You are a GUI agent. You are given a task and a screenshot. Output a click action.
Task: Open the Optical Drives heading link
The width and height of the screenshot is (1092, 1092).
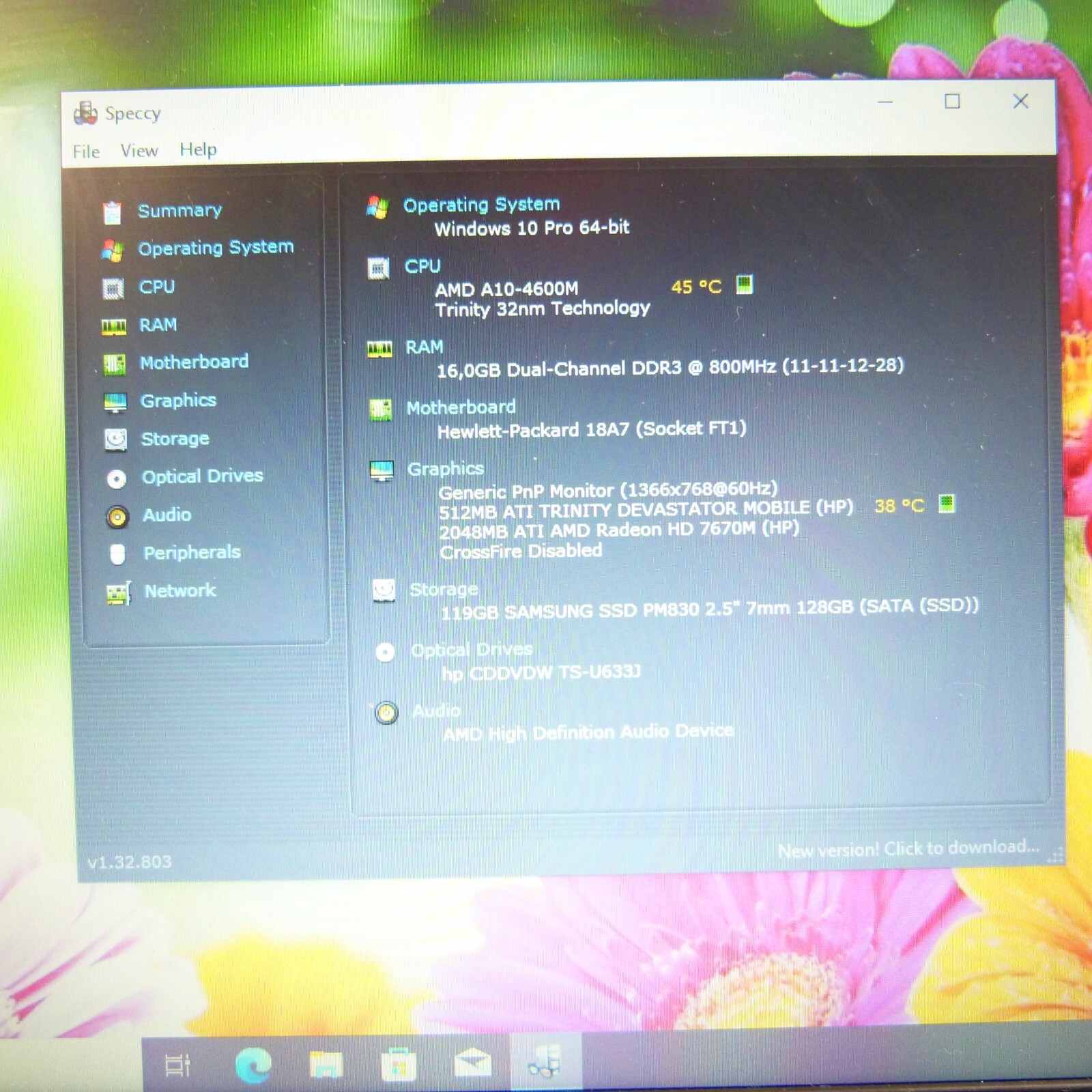click(x=472, y=650)
